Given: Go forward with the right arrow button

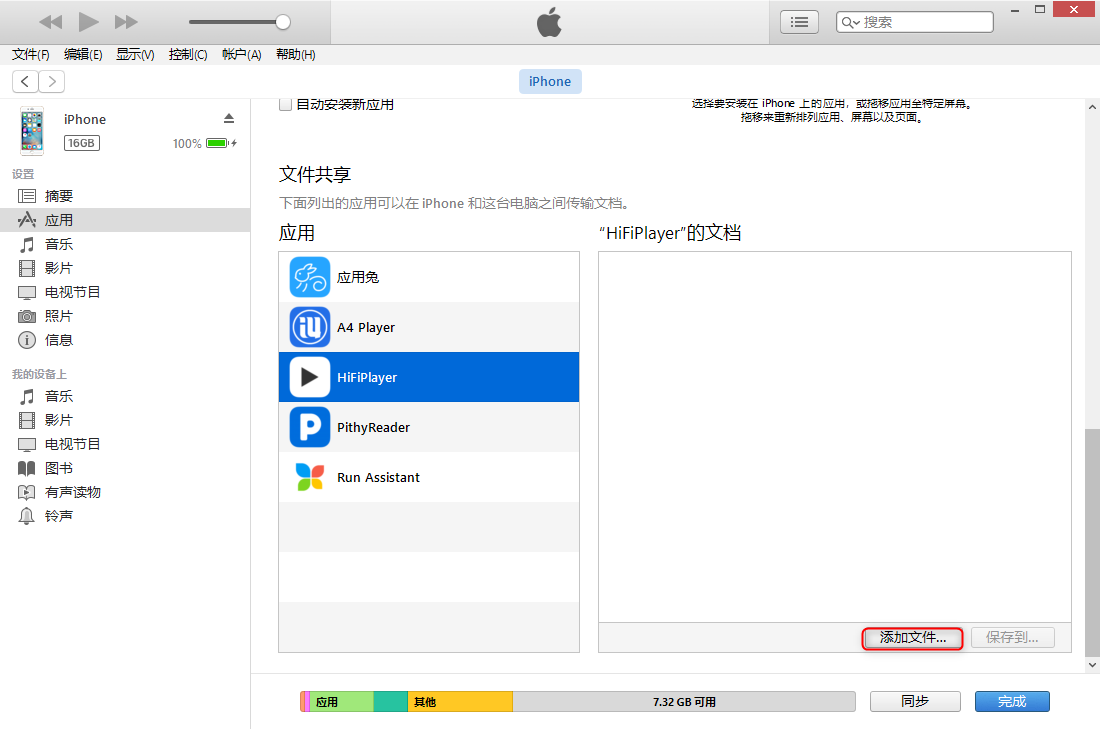Looking at the screenshot, I should (52, 81).
